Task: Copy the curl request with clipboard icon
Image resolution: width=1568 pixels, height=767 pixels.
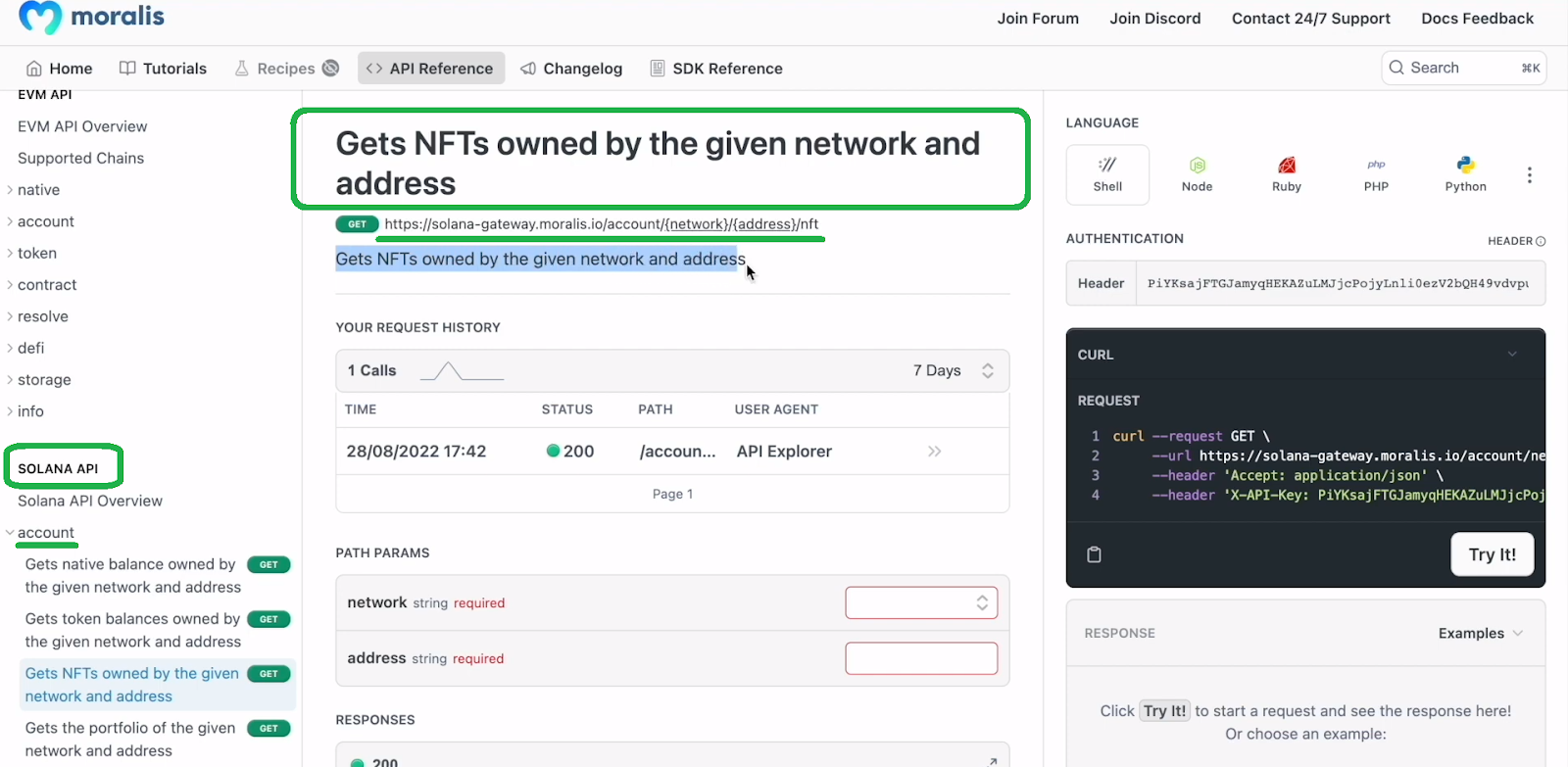Action: (x=1095, y=554)
